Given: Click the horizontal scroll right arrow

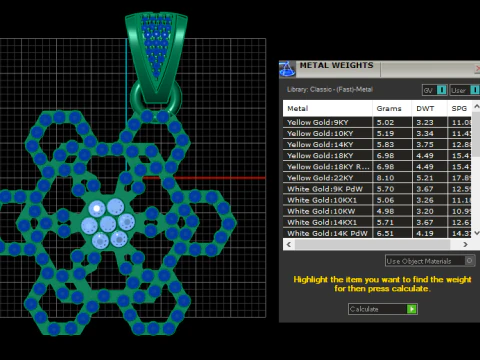Looking at the screenshot, I should pos(465,244).
